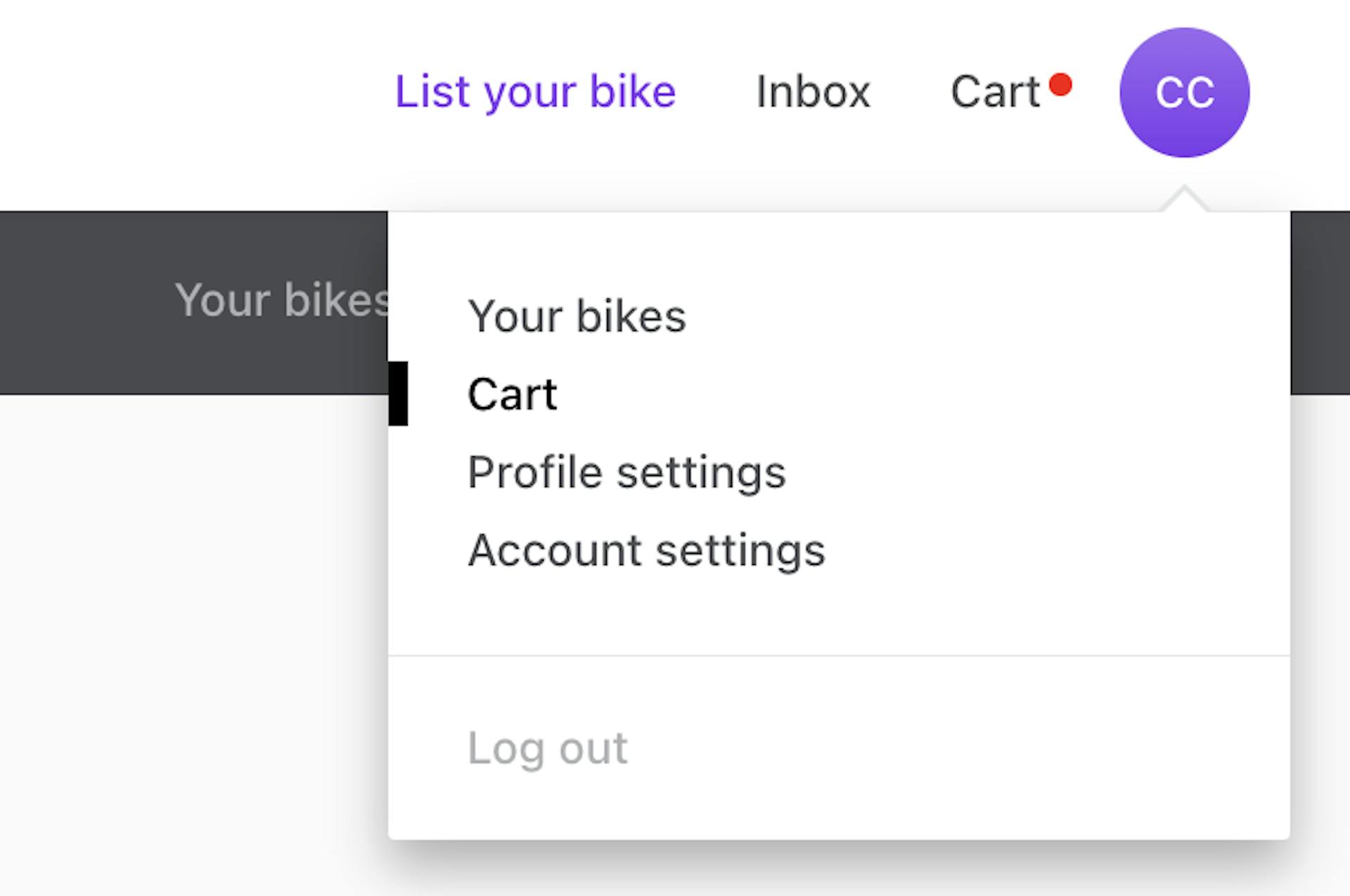Click the List your bike link
The height and width of the screenshot is (896, 1350).
tap(535, 92)
